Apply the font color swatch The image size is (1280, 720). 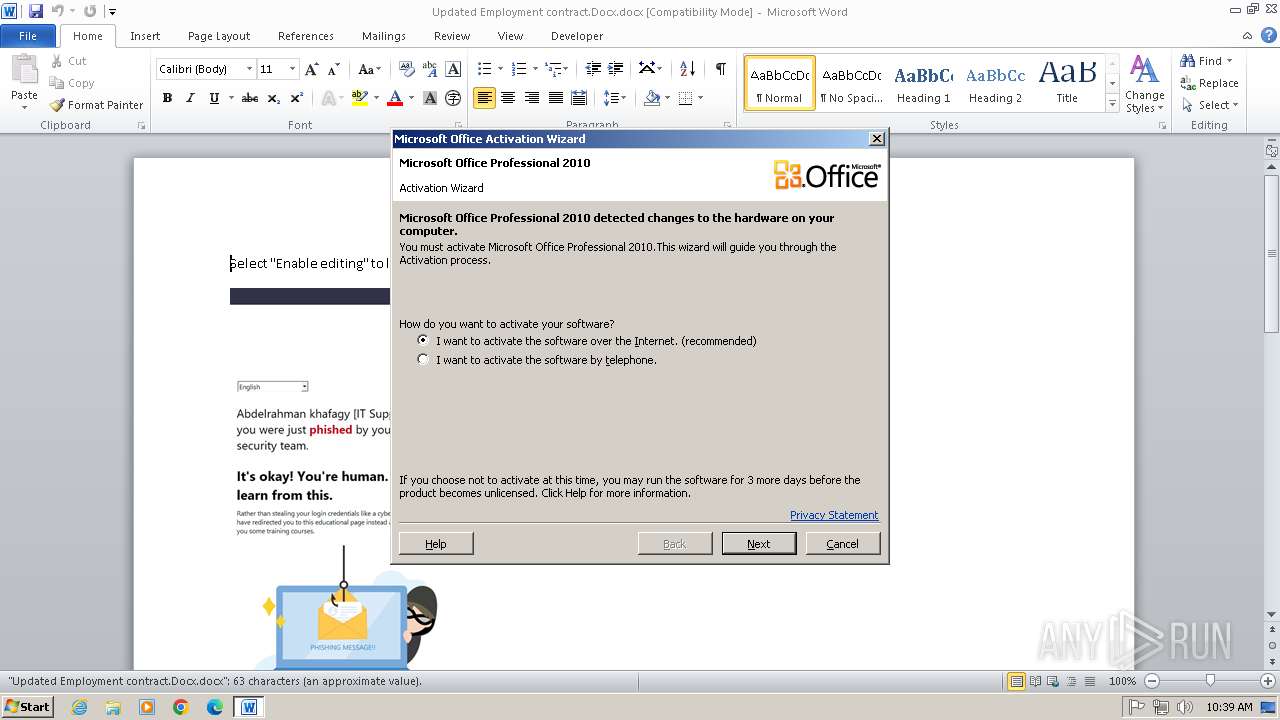[395, 98]
